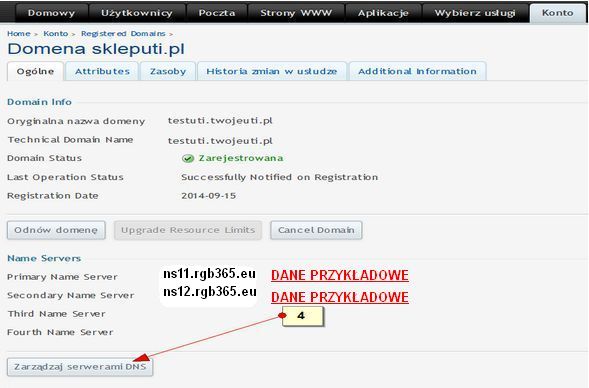Open the Domowy menu tab
This screenshot has height=388, width=589.
coord(51,13)
